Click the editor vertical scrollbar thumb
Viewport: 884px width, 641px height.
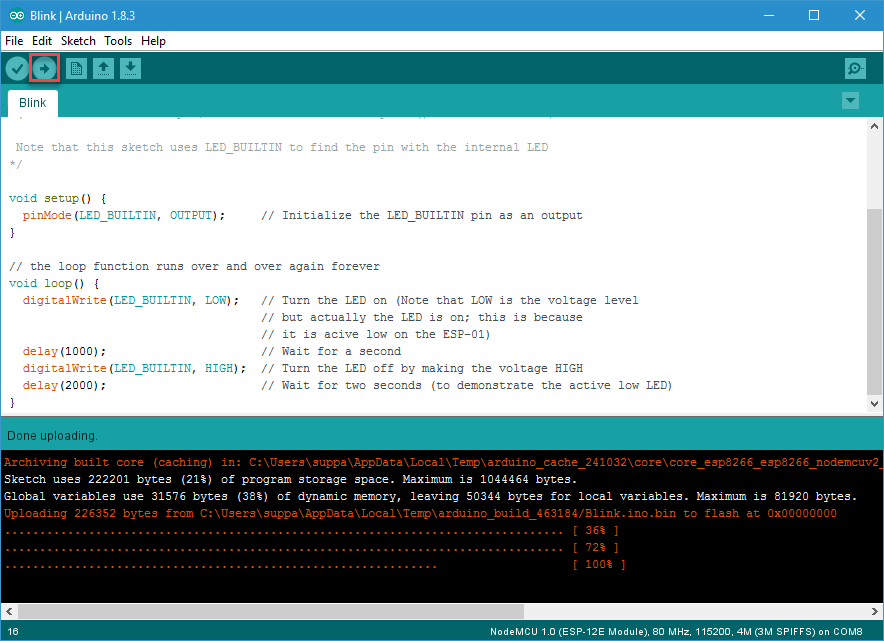[874, 302]
